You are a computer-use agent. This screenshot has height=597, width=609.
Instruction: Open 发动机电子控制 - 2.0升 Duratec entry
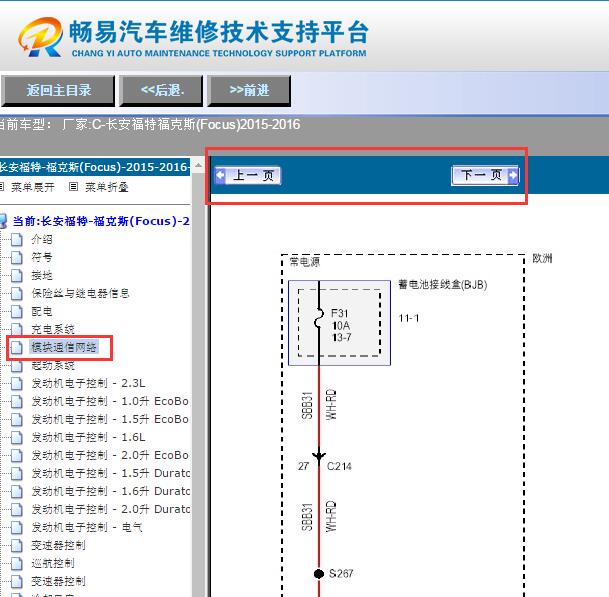coord(110,509)
